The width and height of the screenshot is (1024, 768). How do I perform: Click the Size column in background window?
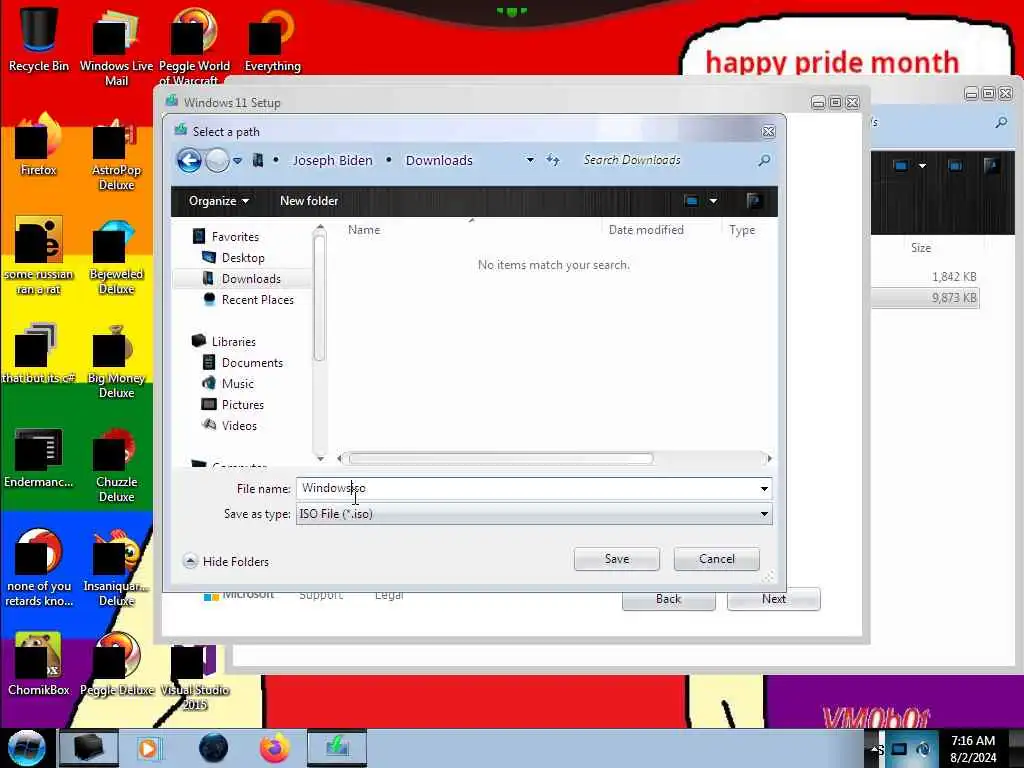pyautogui.click(x=921, y=248)
